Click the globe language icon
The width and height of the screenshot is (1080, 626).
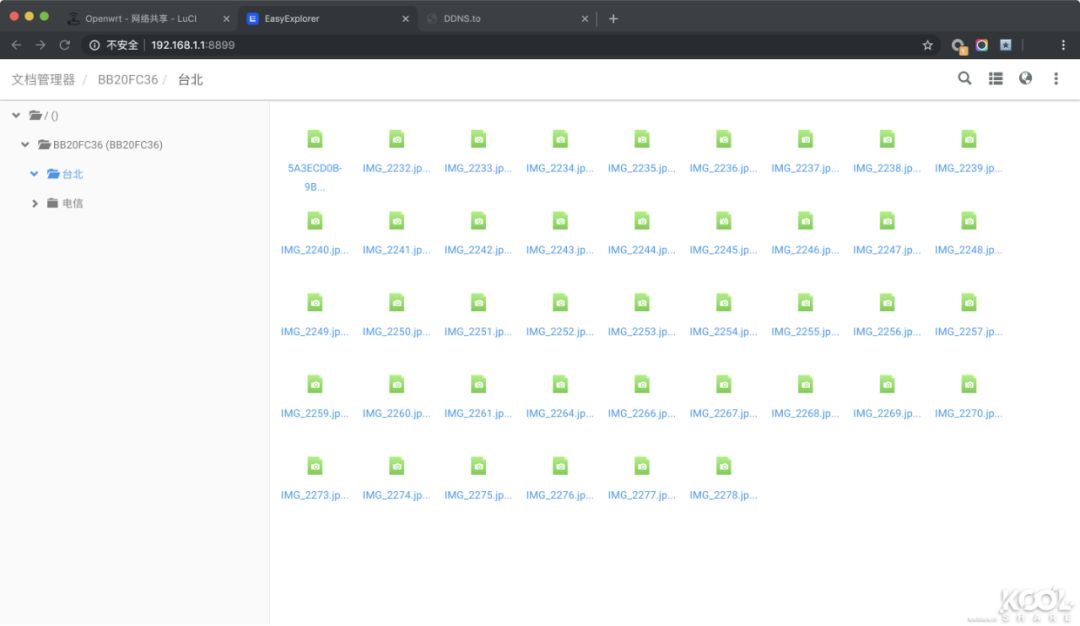point(1026,79)
